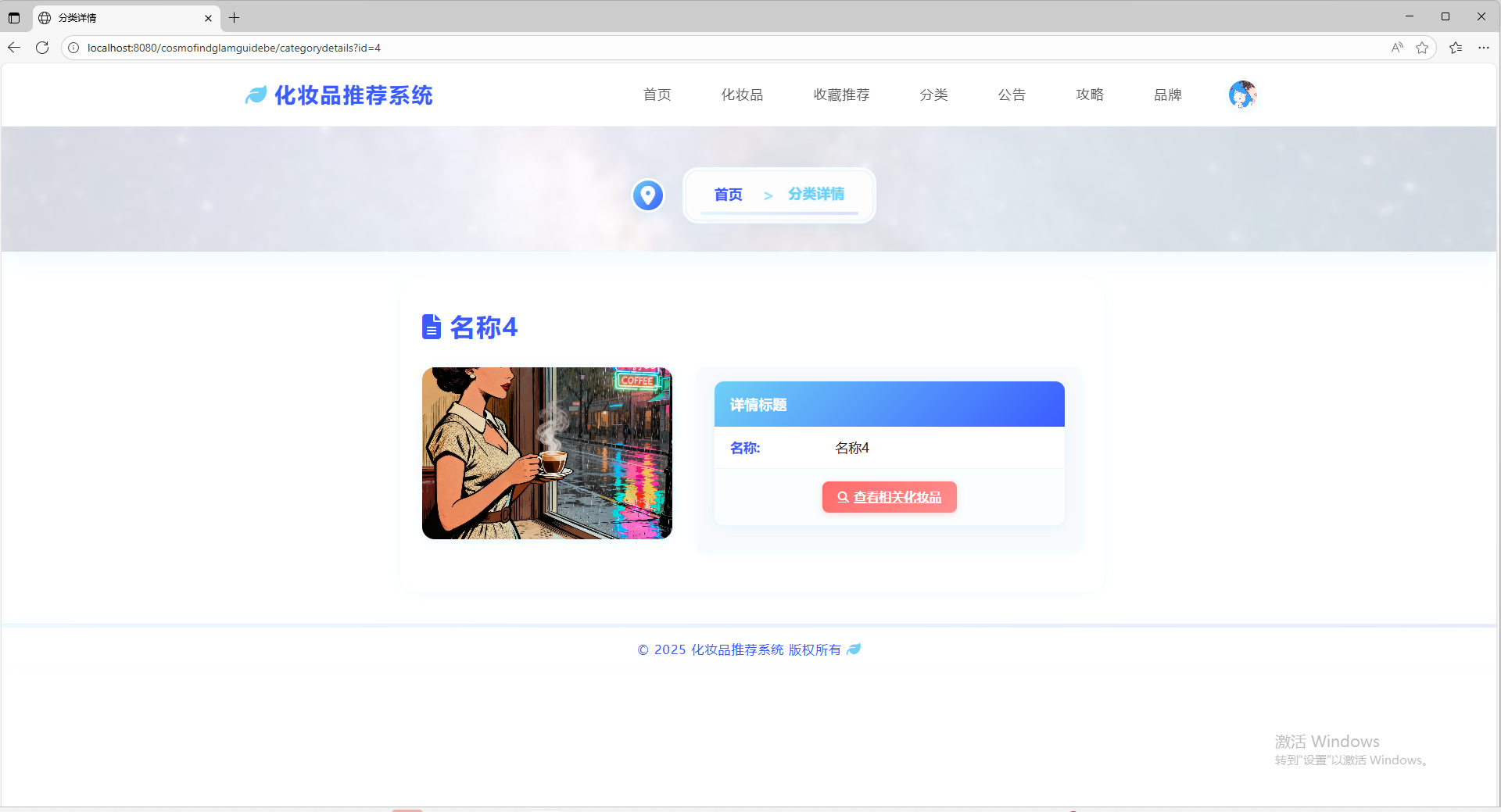Open the tab actions menu icon
The image size is (1501, 812).
[14, 17]
